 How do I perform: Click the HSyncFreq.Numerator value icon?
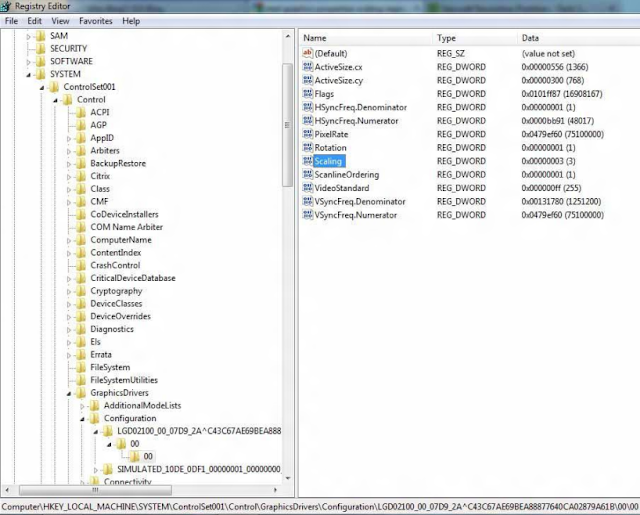[x=308, y=120]
